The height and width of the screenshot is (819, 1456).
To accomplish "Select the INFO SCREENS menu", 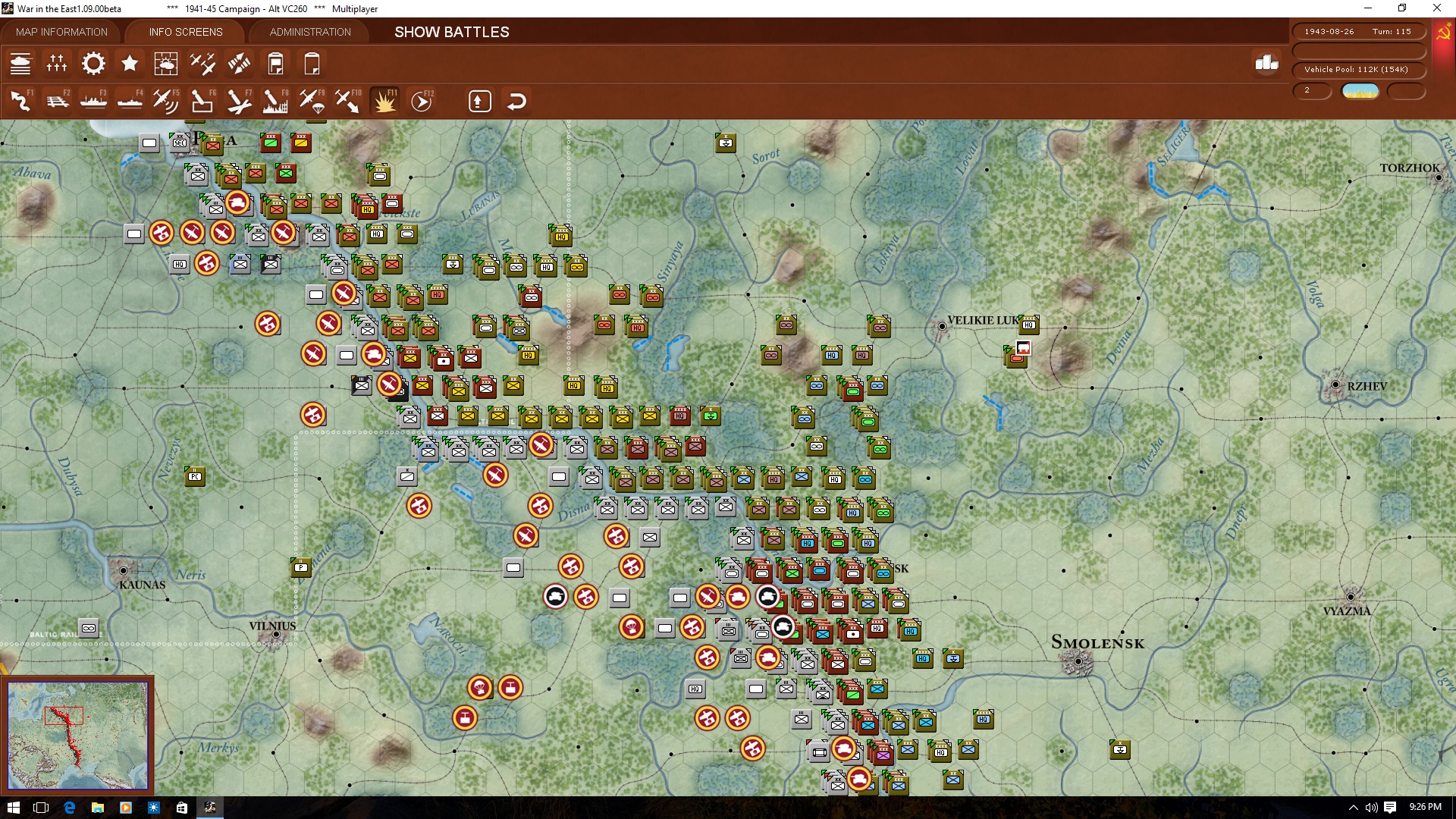I will coord(185,32).
